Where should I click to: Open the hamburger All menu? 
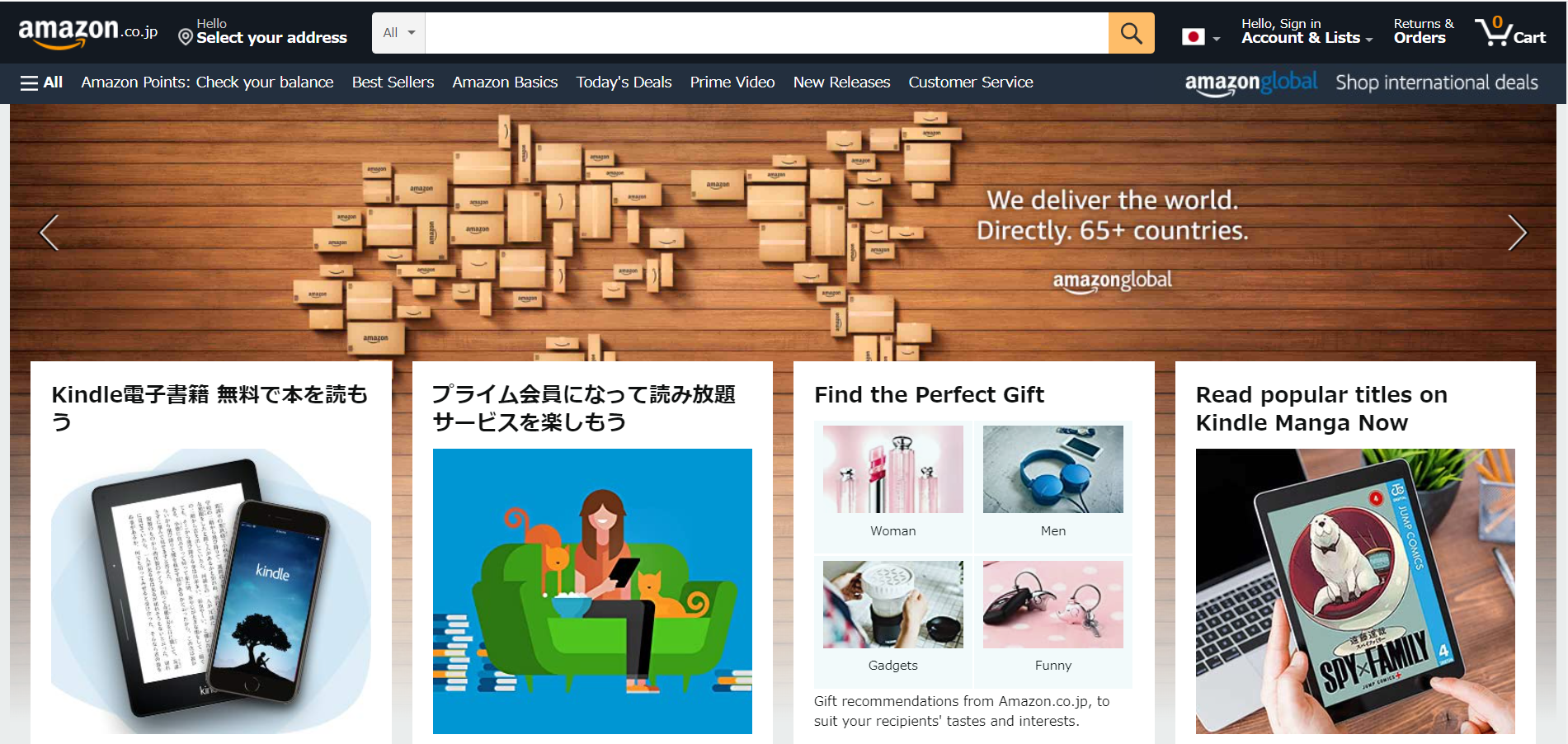tap(41, 82)
